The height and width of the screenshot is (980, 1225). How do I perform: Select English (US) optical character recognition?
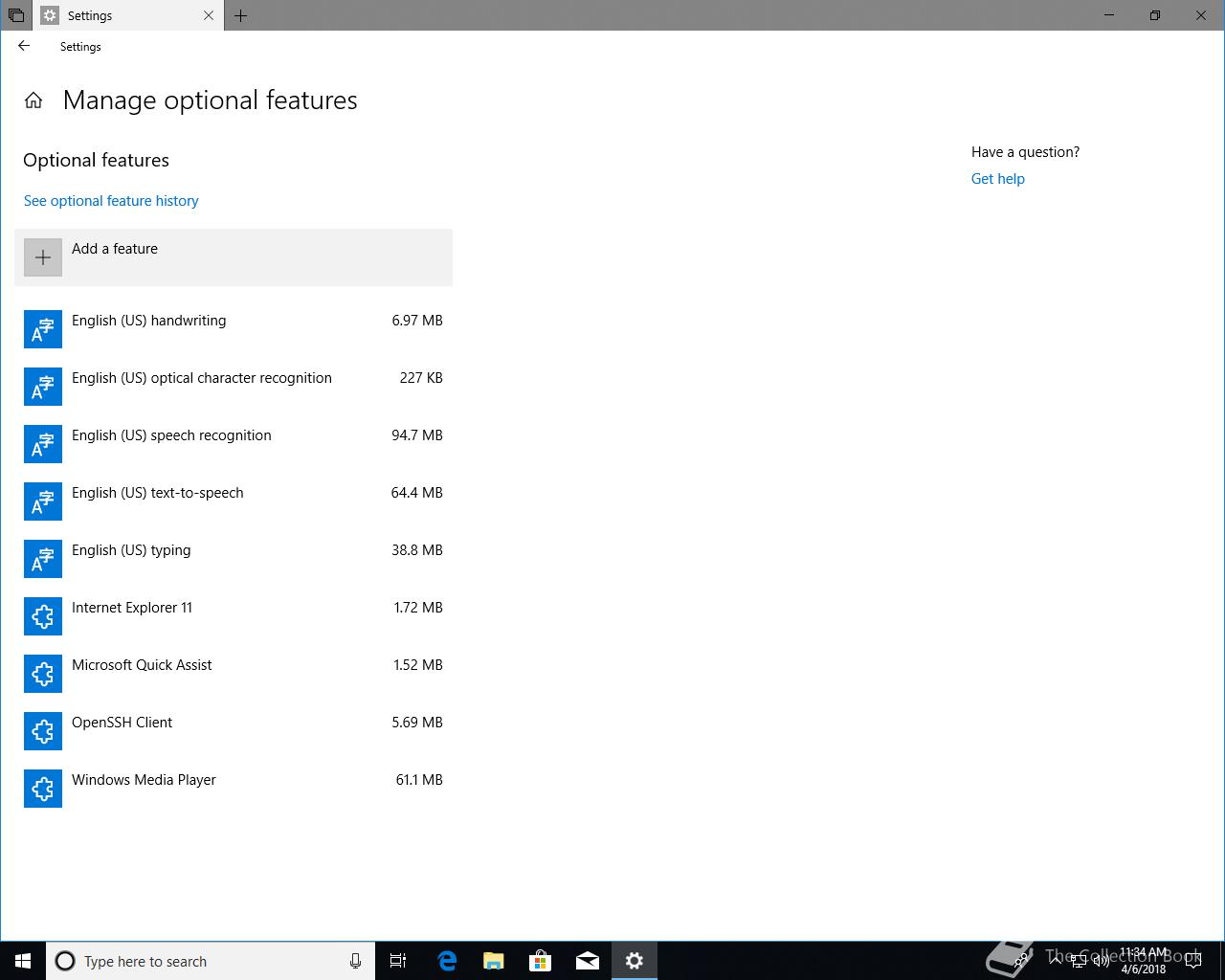[234, 387]
